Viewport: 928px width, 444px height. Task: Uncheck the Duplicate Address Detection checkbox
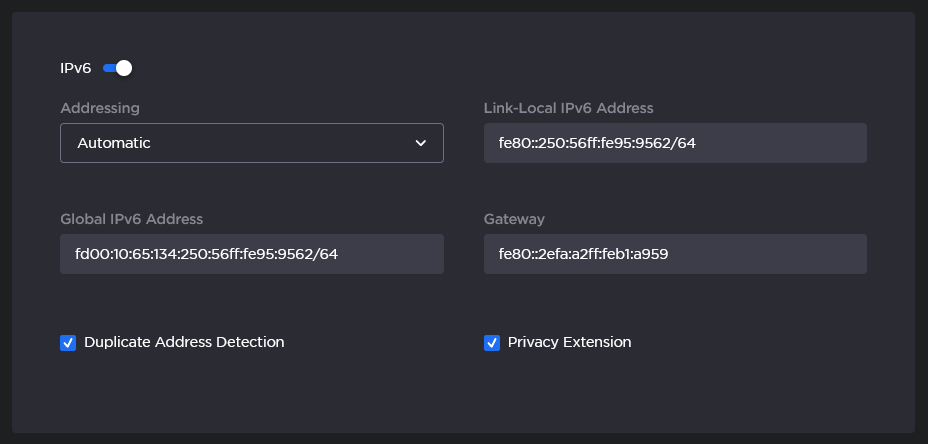68,343
